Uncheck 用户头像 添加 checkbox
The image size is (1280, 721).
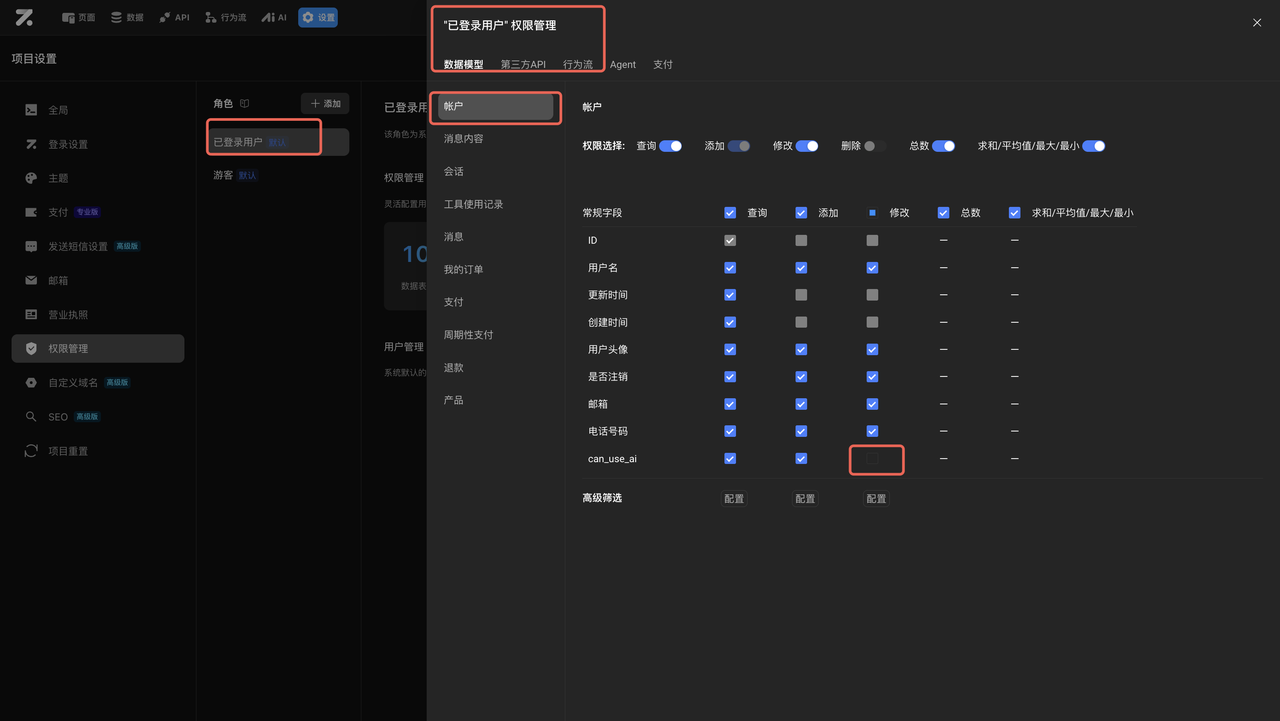click(801, 350)
